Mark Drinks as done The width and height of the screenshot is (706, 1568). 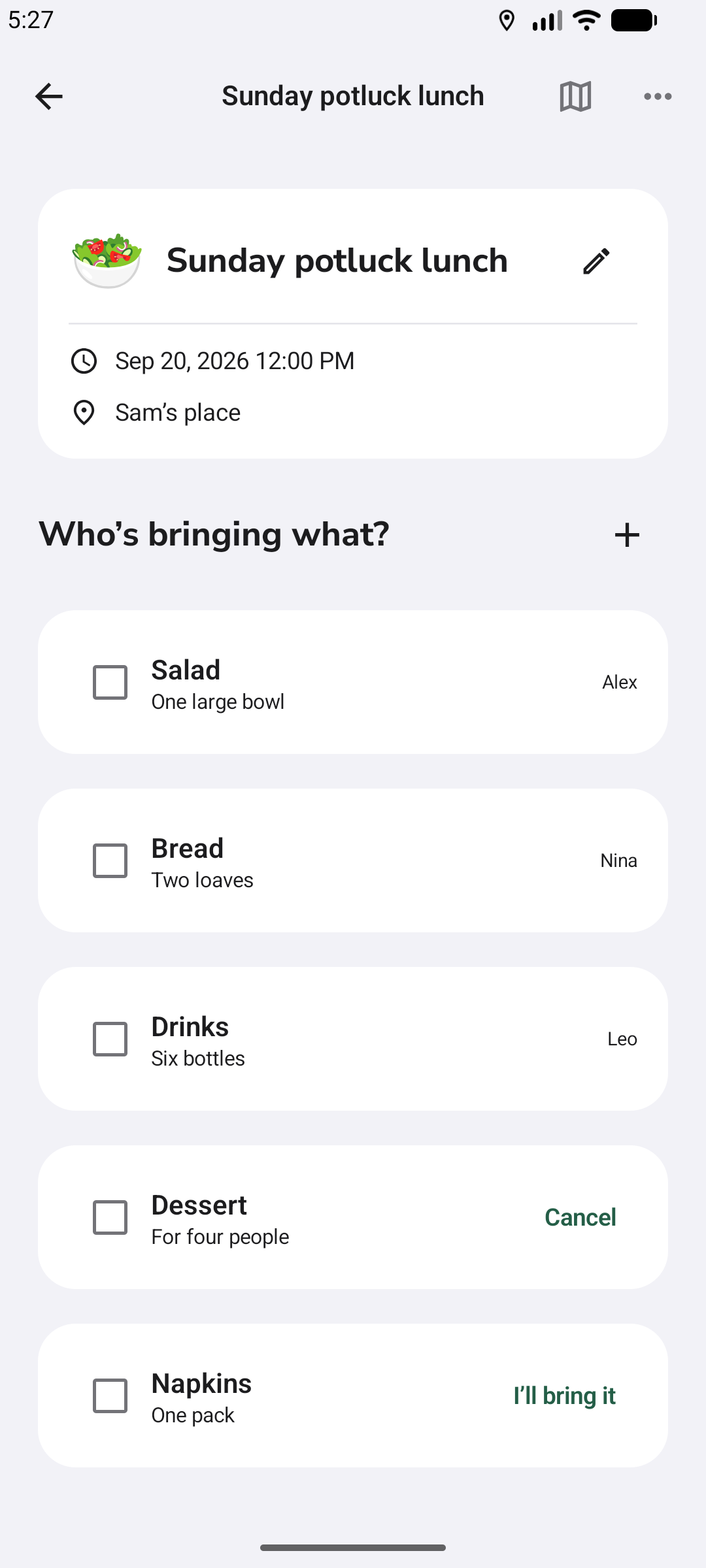click(x=110, y=1039)
